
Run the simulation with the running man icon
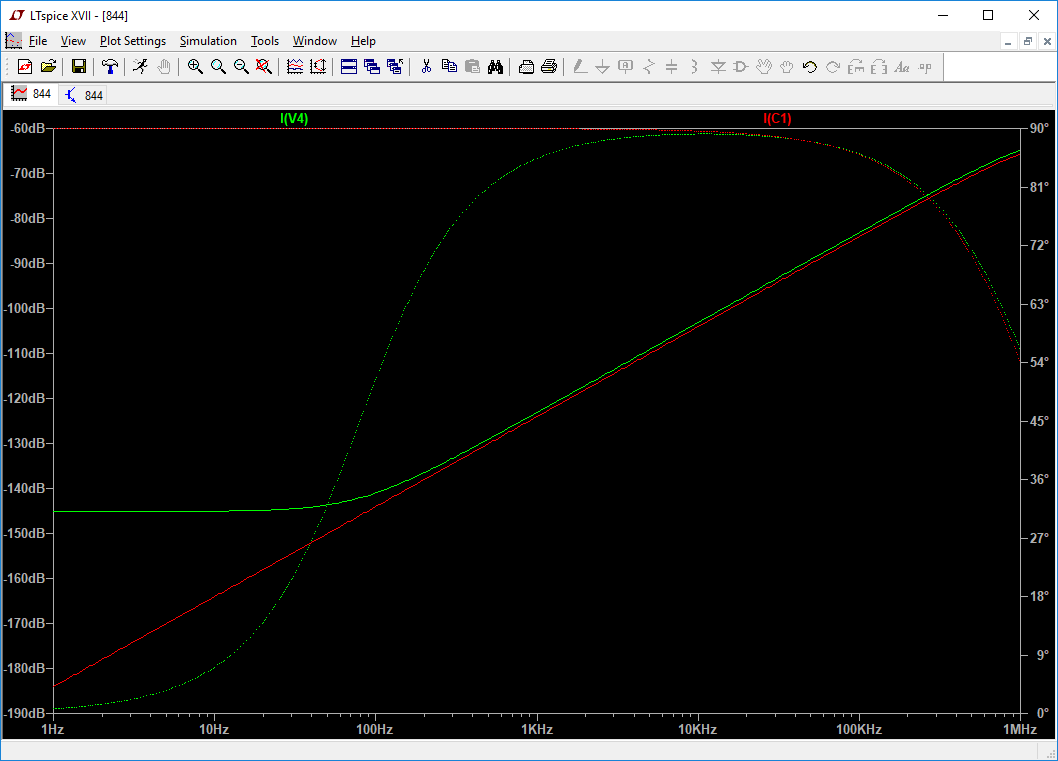coord(140,67)
